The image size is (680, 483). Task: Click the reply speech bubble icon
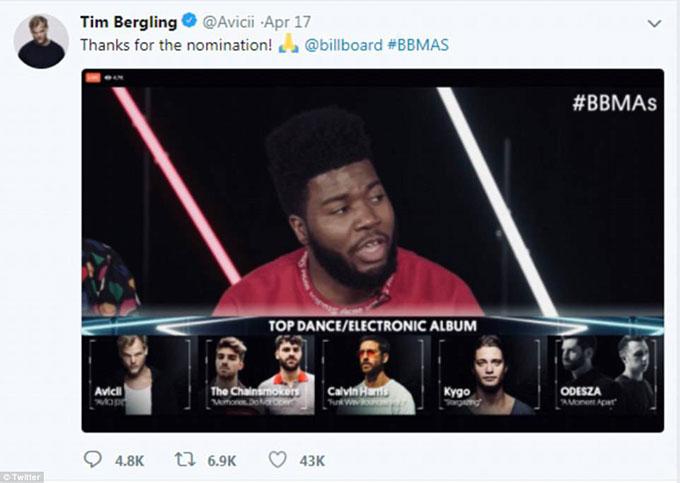tap(93, 459)
